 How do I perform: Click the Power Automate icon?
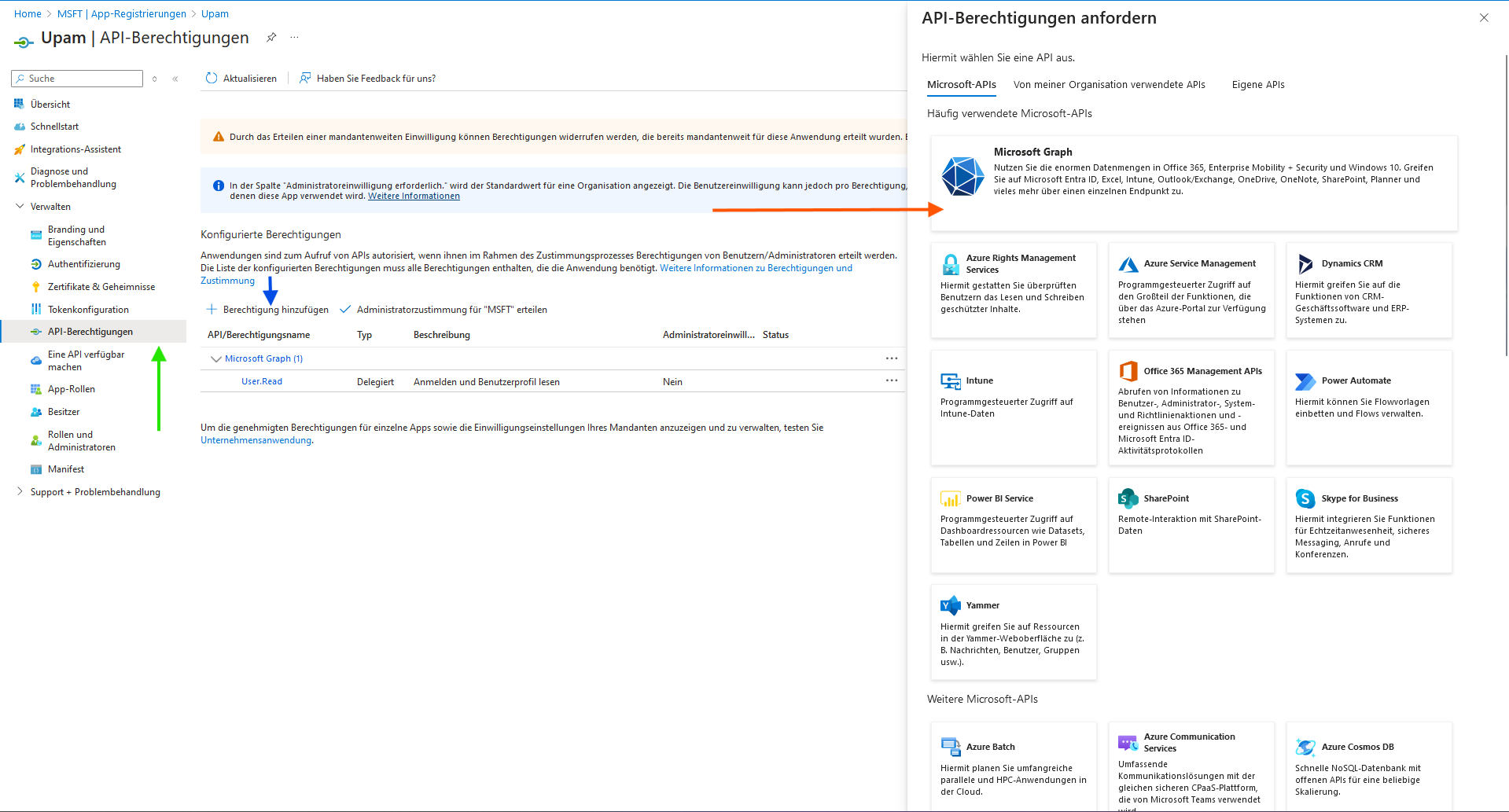(x=1305, y=381)
